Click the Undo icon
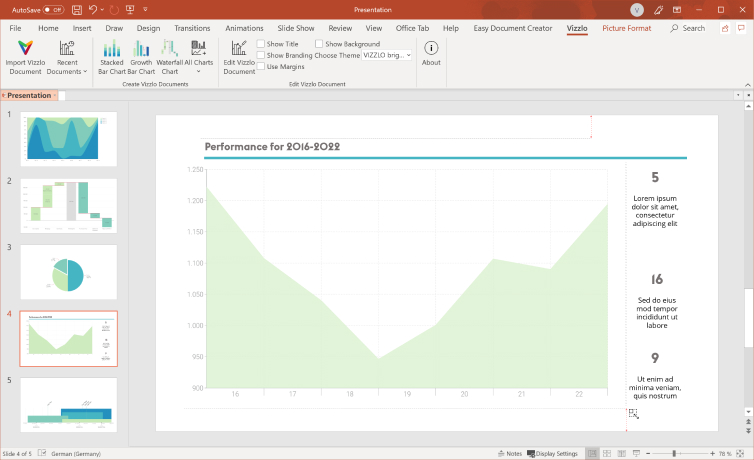Image resolution: width=754 pixels, height=460 pixels. [93, 10]
